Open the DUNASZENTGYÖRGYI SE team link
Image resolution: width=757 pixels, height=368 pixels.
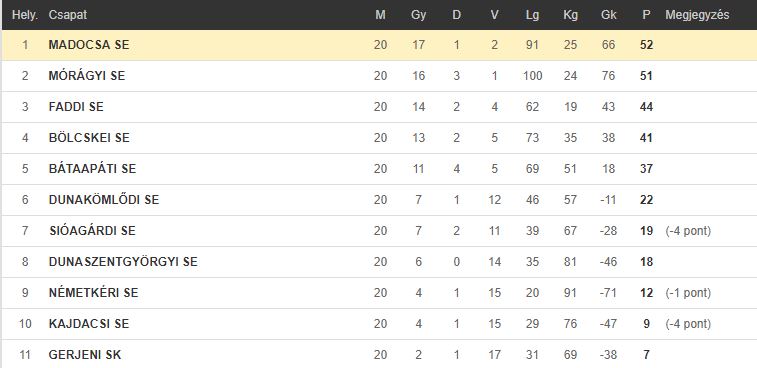pyautogui.click(x=123, y=262)
